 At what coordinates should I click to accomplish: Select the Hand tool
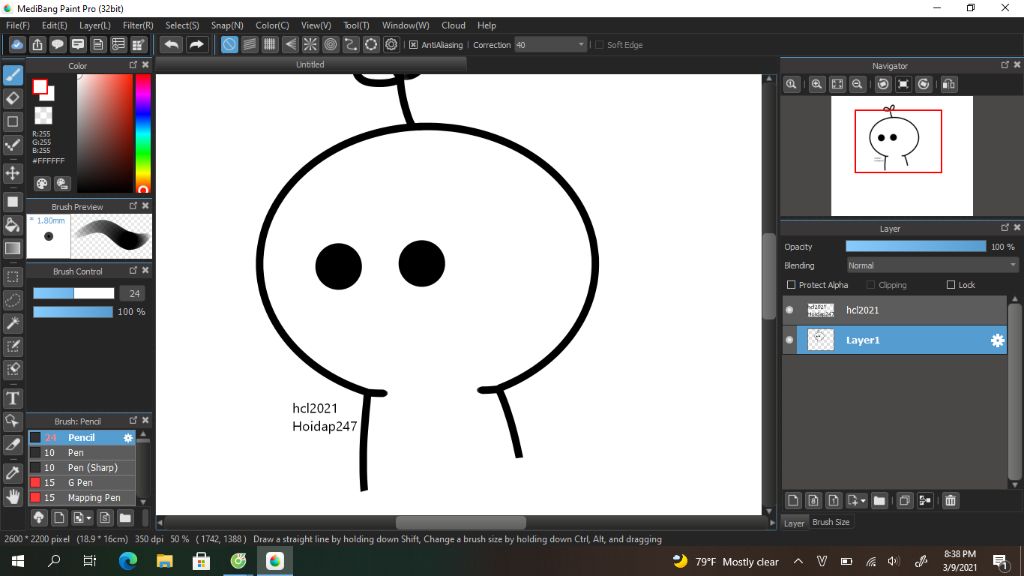click(13, 497)
